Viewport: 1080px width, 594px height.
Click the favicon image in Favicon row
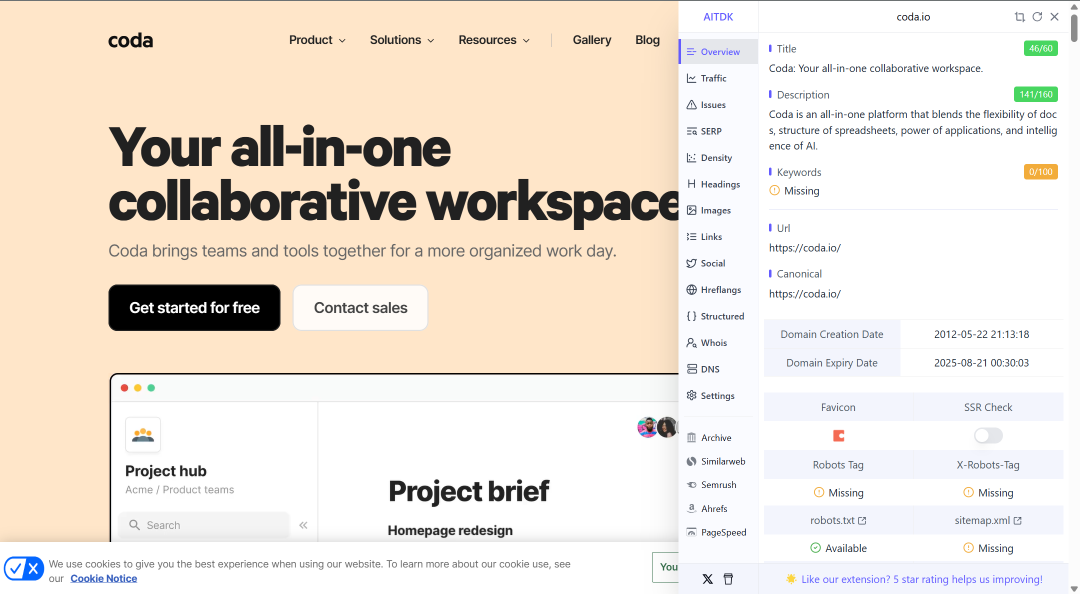point(838,436)
